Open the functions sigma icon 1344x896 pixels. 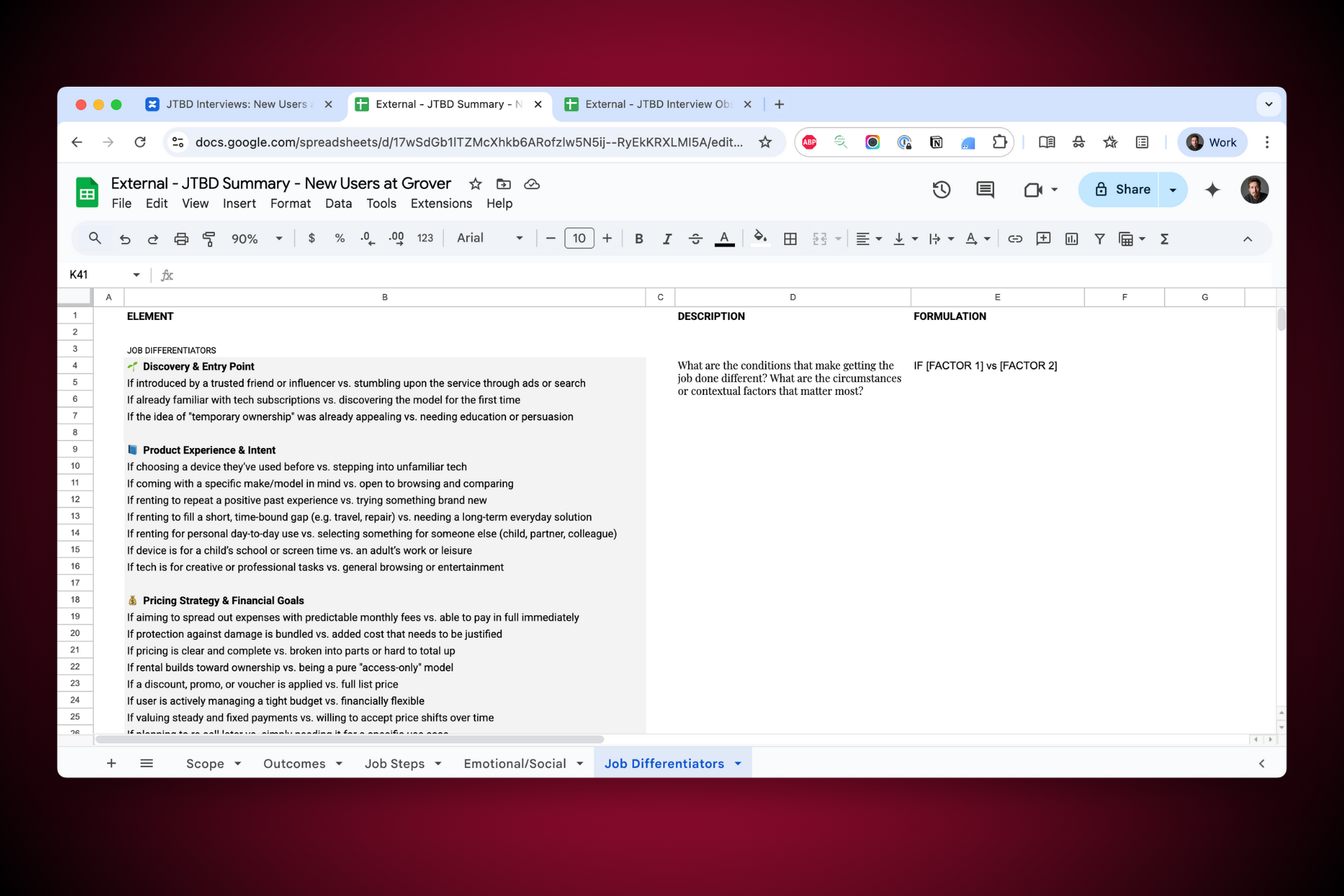tap(1164, 239)
